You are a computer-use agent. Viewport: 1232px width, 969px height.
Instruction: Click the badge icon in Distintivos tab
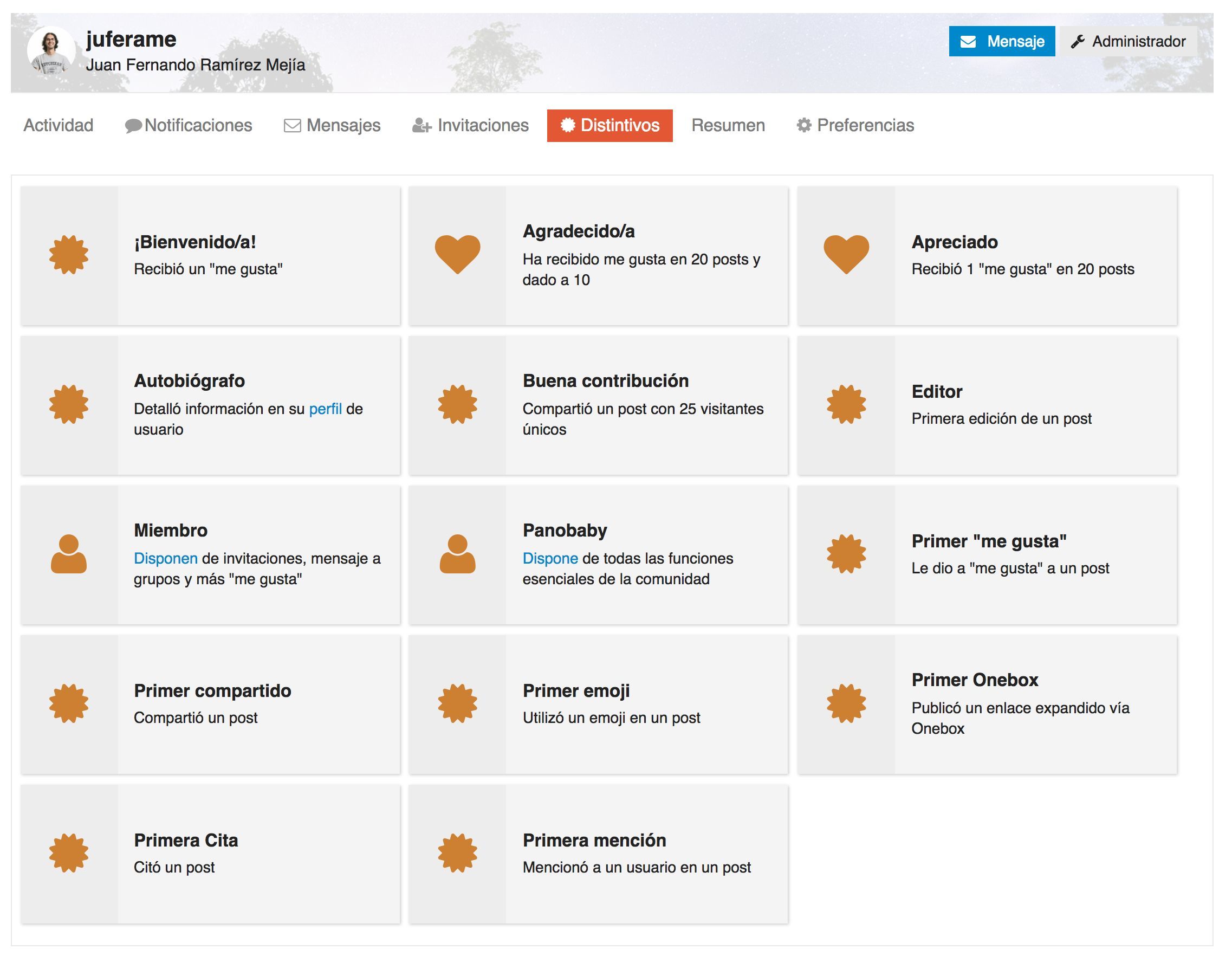[x=568, y=125]
